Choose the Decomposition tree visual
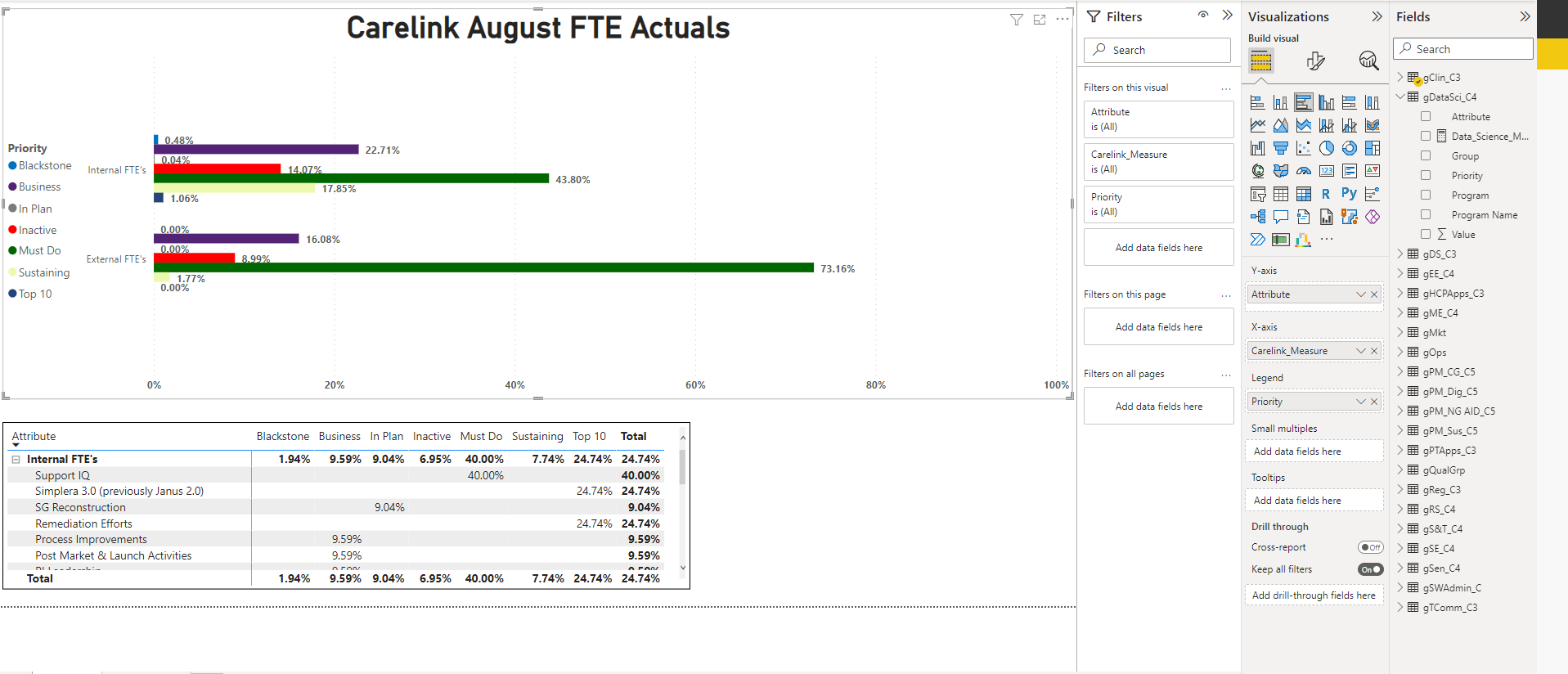 [x=1258, y=217]
